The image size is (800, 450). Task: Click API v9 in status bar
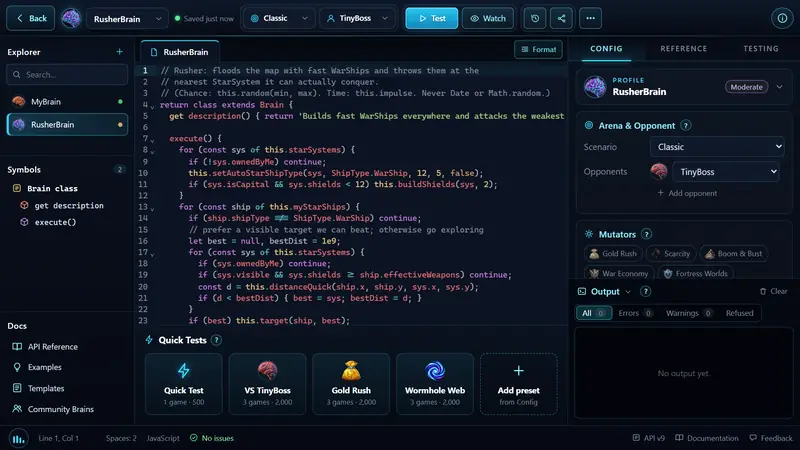click(x=648, y=438)
